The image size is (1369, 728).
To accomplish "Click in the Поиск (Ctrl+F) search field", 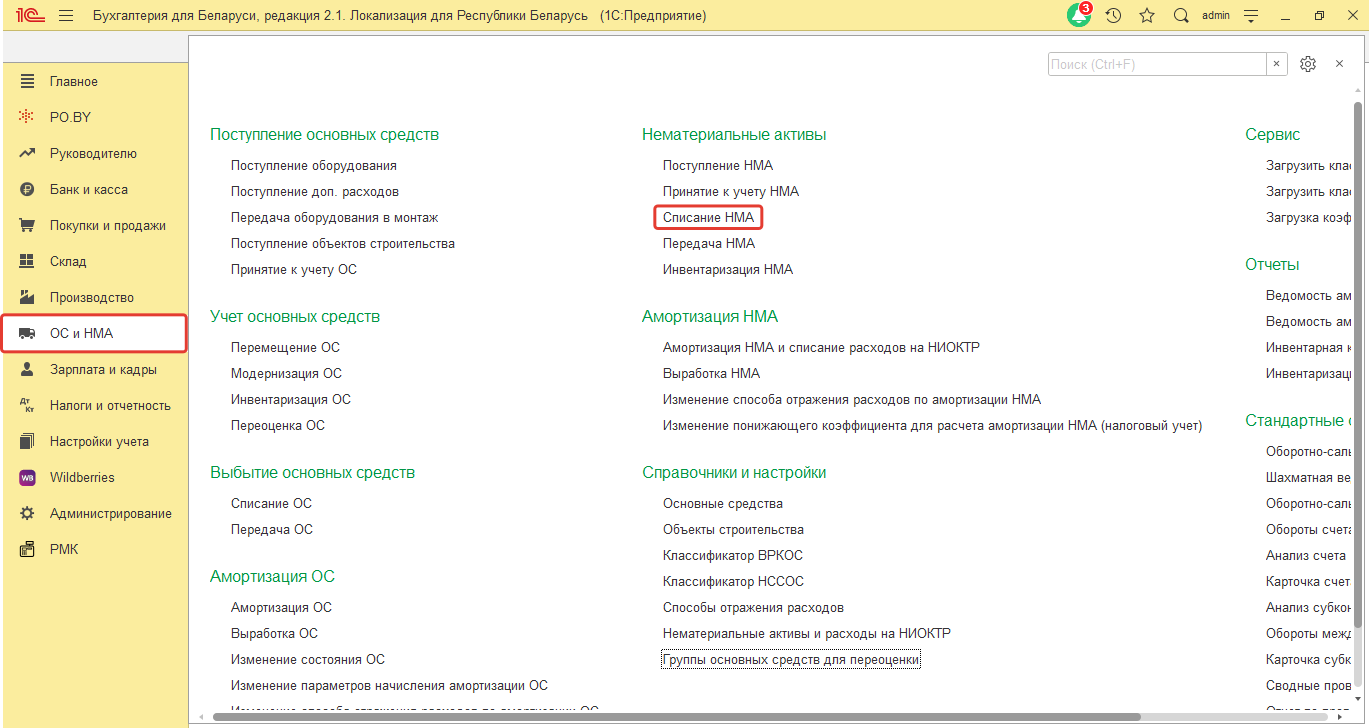I will [1156, 64].
